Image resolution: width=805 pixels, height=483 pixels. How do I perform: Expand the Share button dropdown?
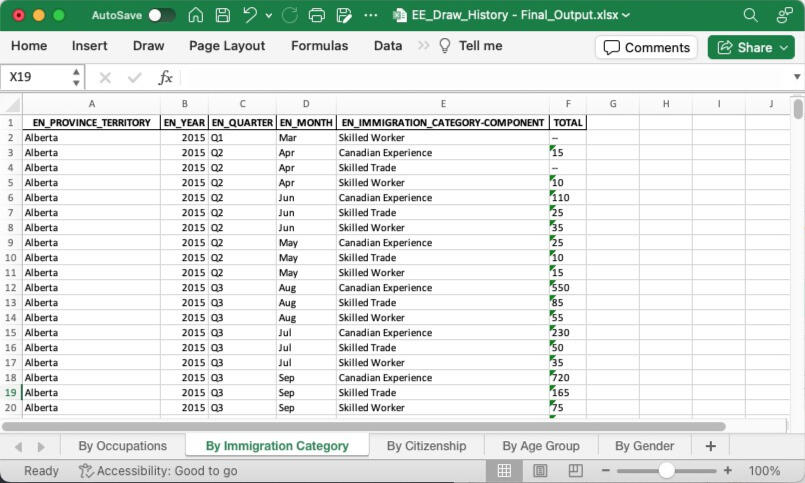(x=785, y=47)
